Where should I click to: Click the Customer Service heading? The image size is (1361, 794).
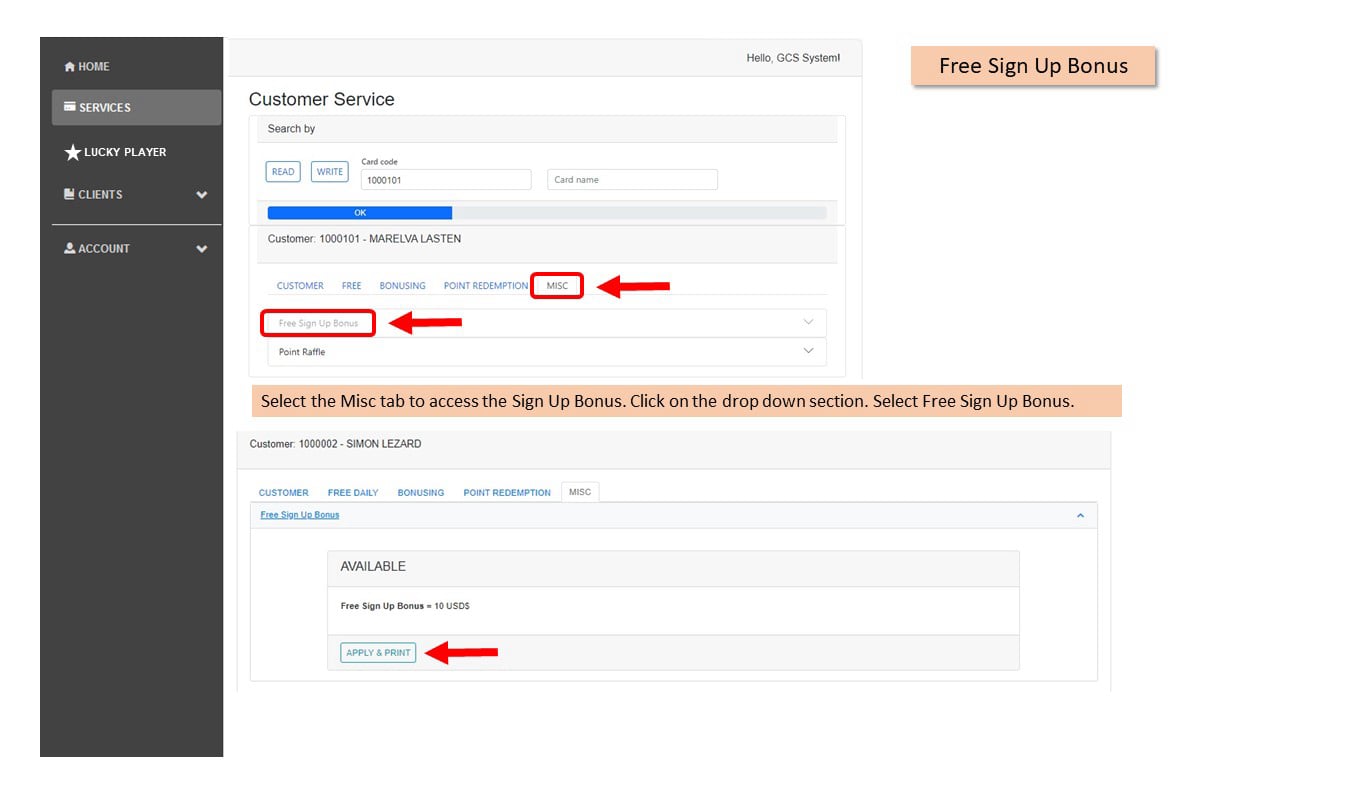(321, 99)
